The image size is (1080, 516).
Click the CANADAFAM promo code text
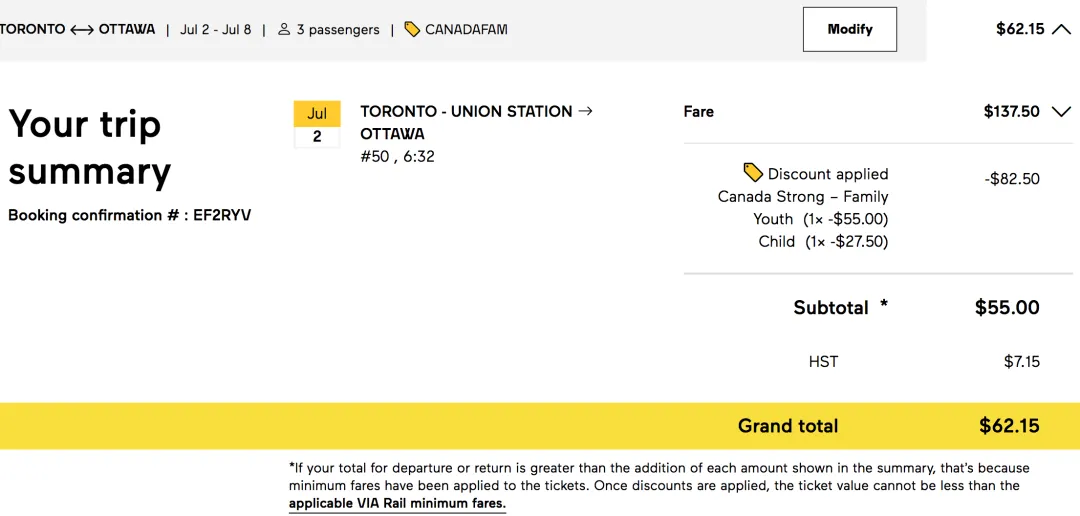466,29
